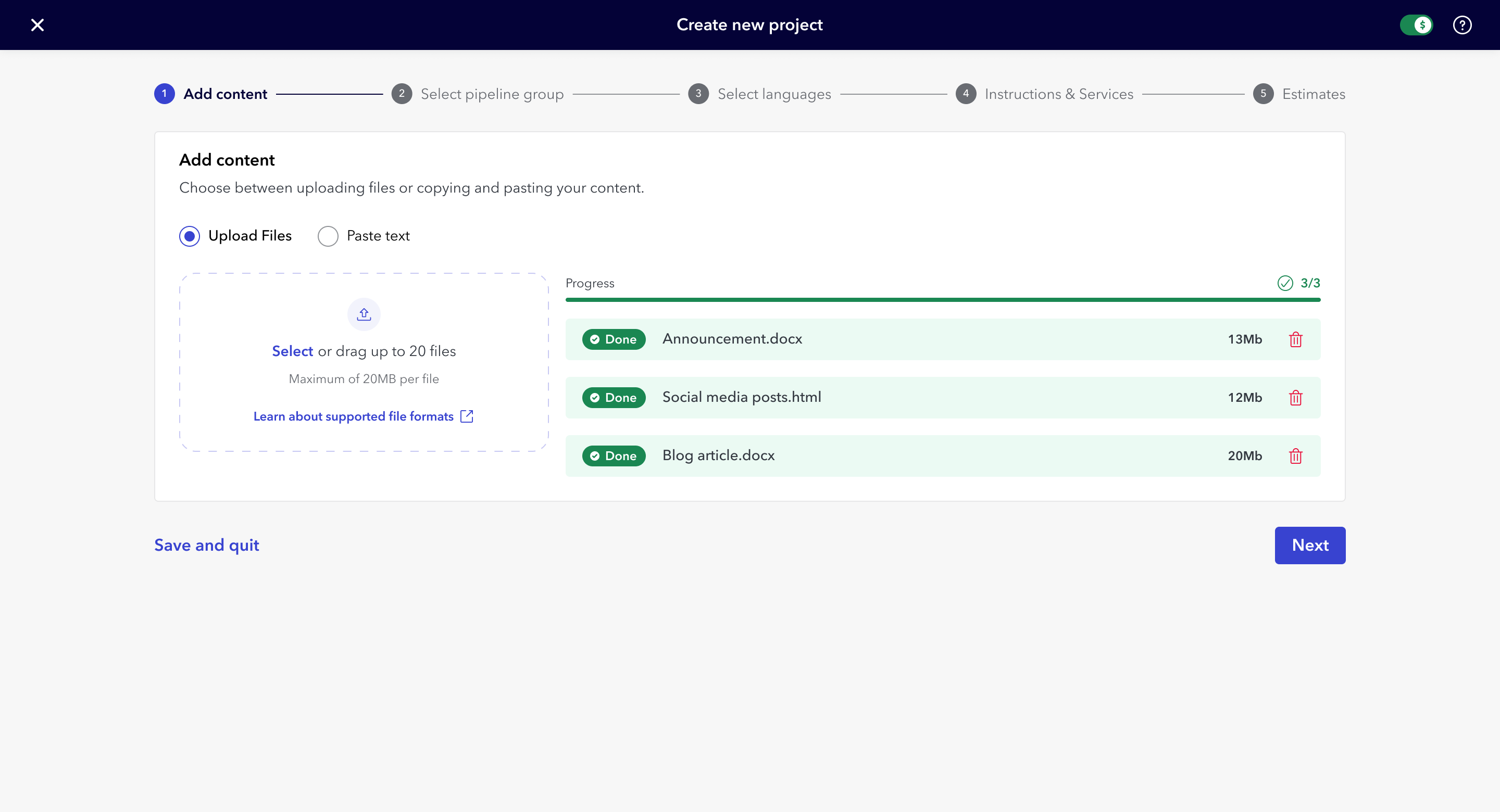Click the upload arrow icon in dropzone
Image resolution: width=1500 pixels, height=812 pixels.
click(x=364, y=314)
